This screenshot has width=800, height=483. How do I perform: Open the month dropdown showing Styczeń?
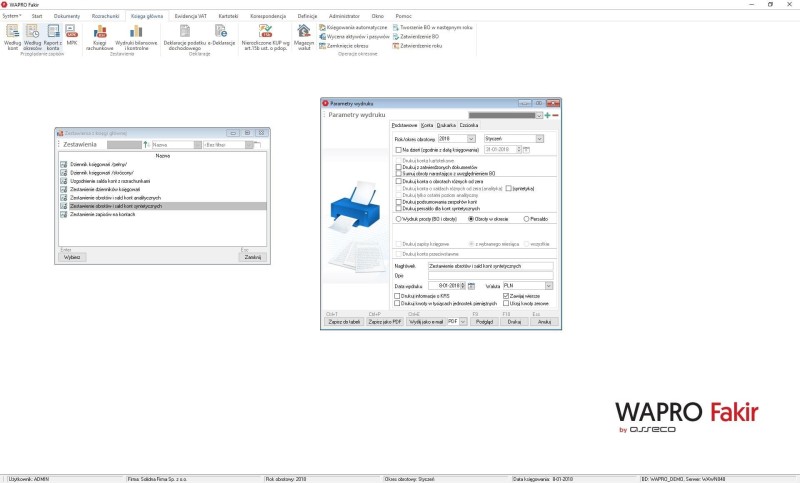(x=539, y=138)
